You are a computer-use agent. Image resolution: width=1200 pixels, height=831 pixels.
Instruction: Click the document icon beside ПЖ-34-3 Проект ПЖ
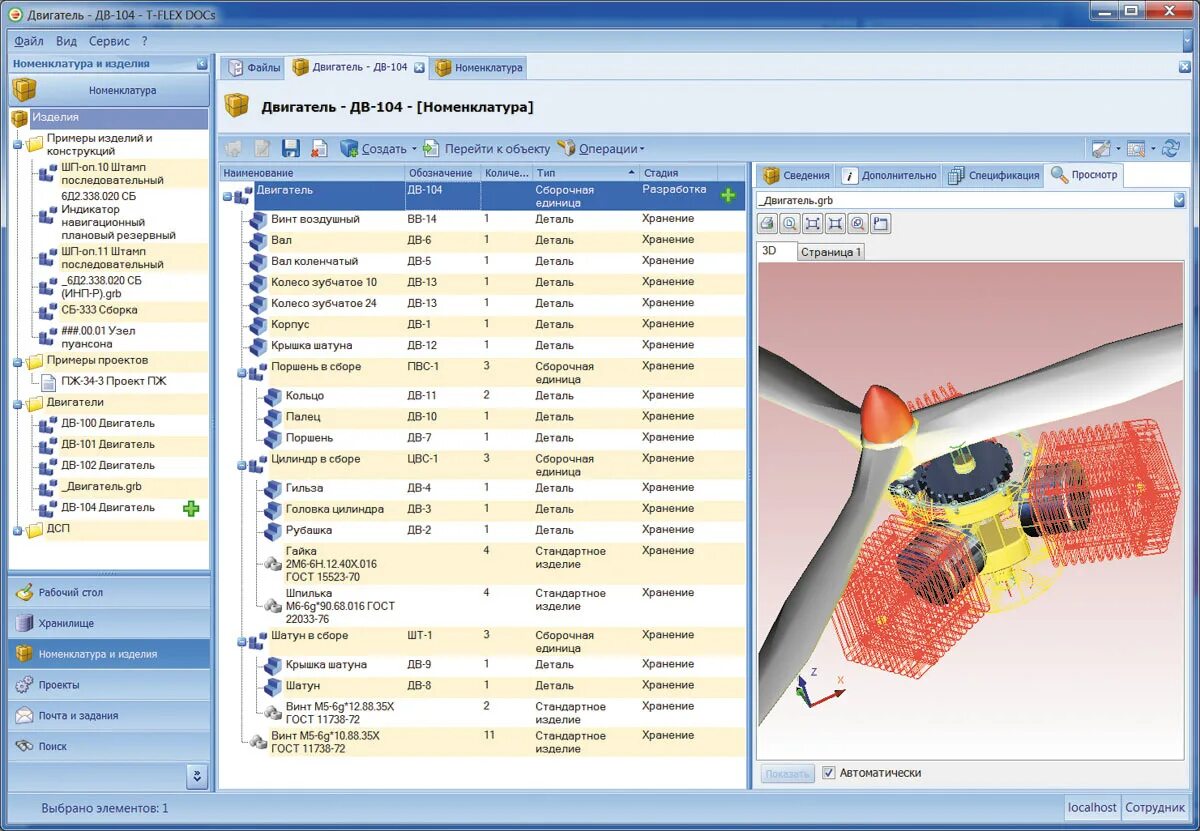click(x=49, y=381)
